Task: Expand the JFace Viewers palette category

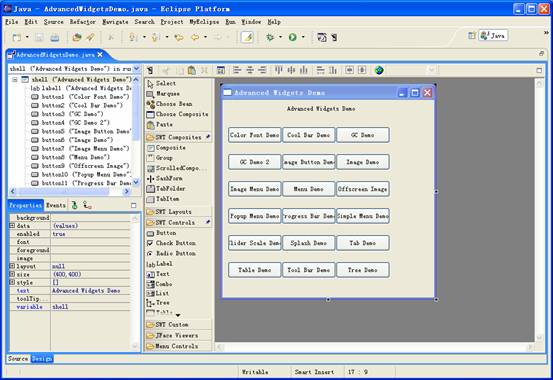Action: 178,336
